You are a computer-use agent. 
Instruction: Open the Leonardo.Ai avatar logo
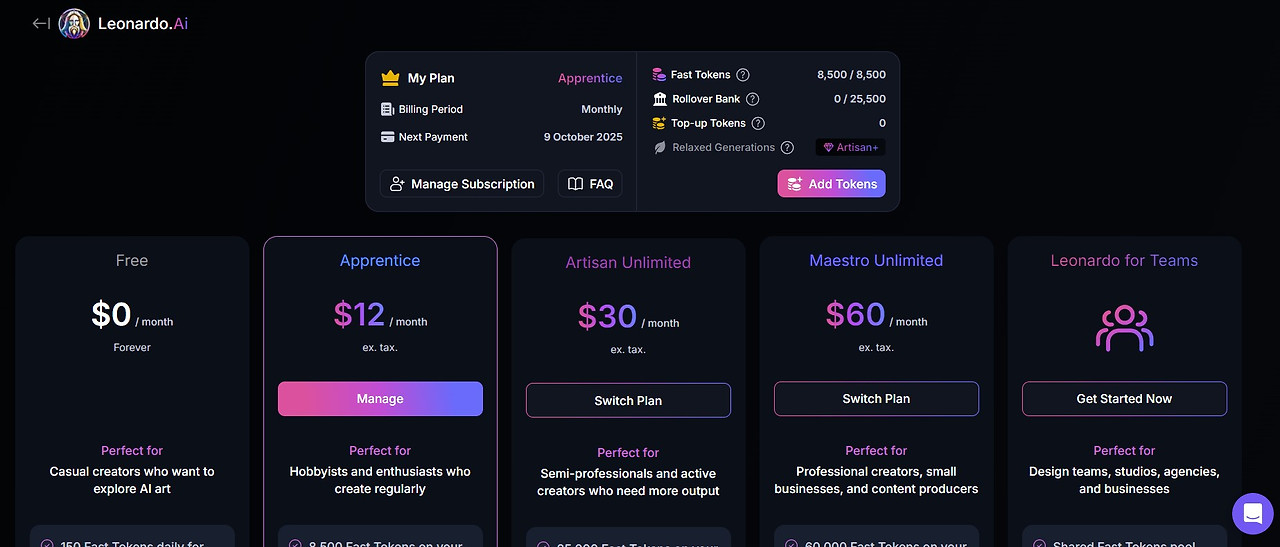point(74,24)
